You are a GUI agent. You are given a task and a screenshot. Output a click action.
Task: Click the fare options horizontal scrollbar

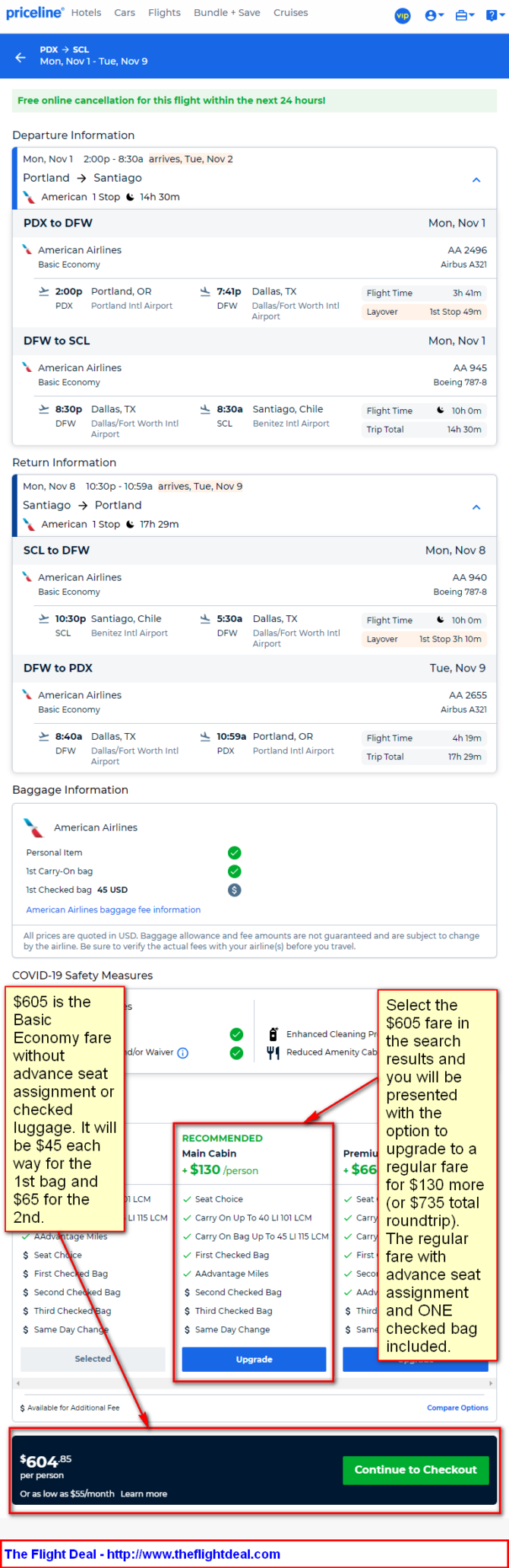coord(254,1383)
